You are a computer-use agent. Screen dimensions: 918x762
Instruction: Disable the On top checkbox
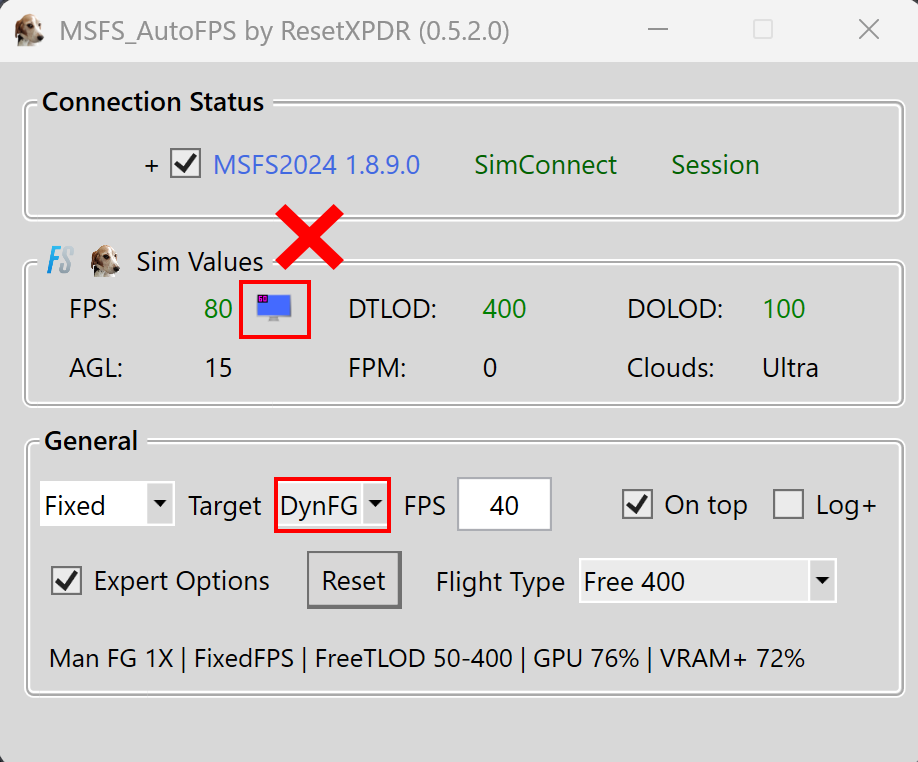[x=637, y=504]
